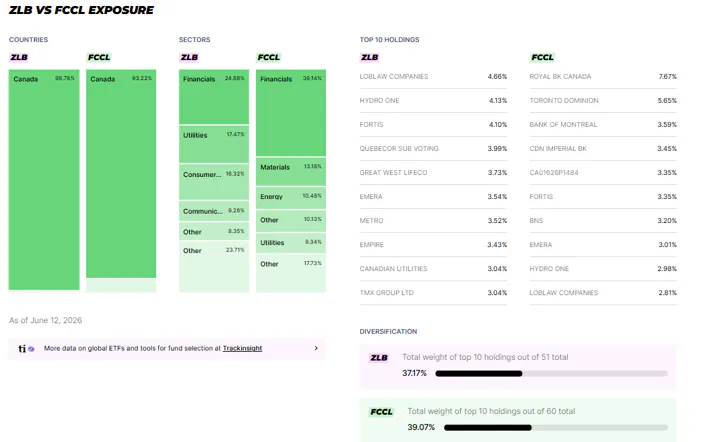Click the 7.67% Royal Bk Canada weight
Screen dimensions: 708x442
667,77
